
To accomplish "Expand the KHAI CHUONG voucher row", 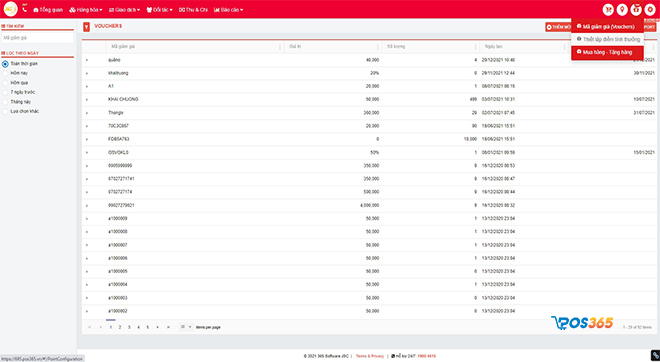I will click(87, 100).
